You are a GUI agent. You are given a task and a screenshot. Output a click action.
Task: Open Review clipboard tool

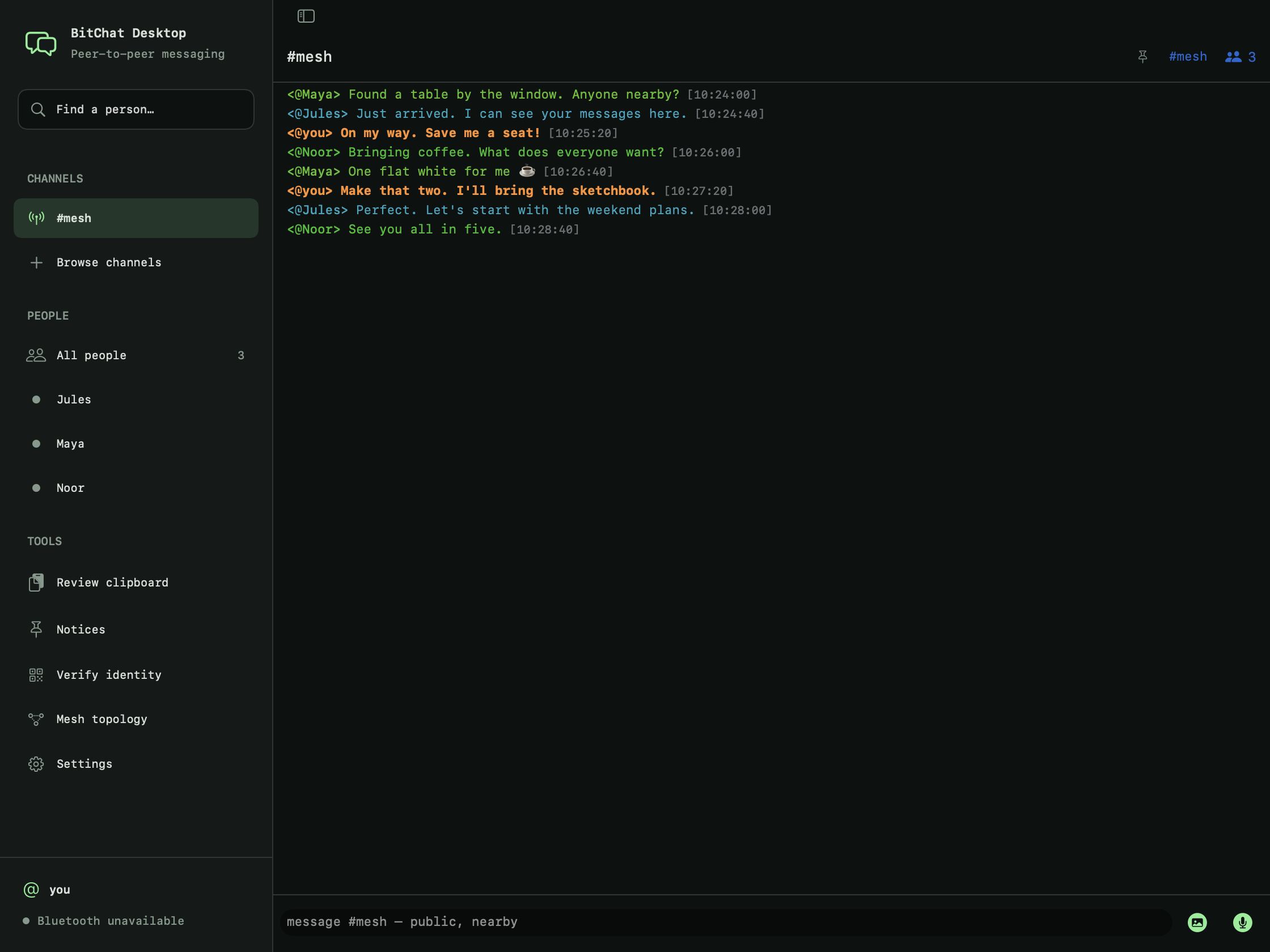point(136,583)
